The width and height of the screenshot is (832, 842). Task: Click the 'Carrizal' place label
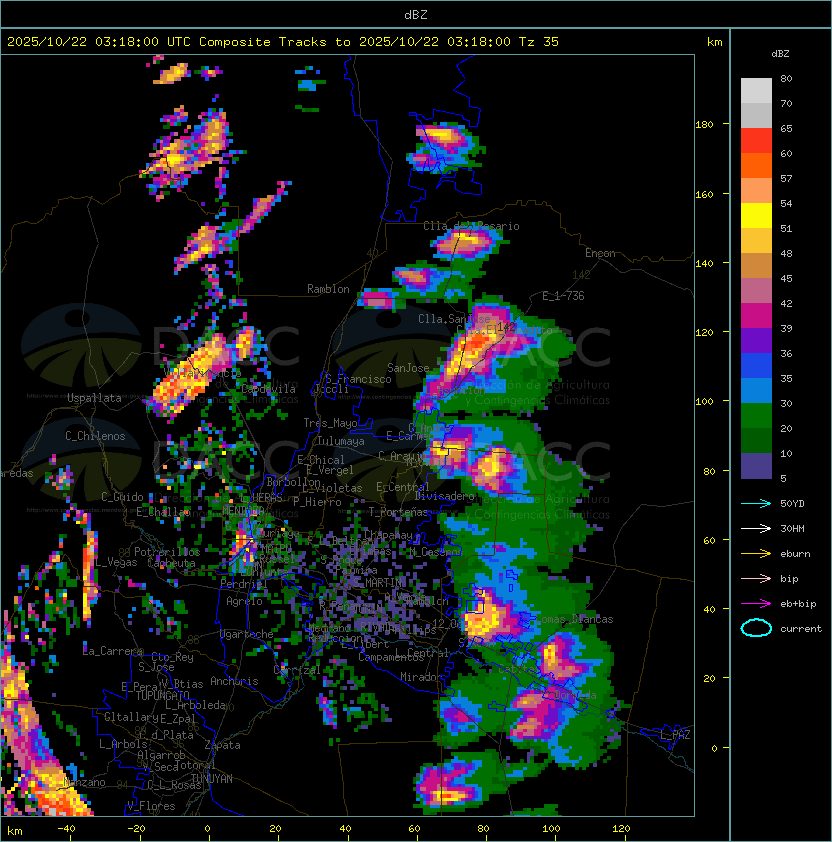[297, 670]
